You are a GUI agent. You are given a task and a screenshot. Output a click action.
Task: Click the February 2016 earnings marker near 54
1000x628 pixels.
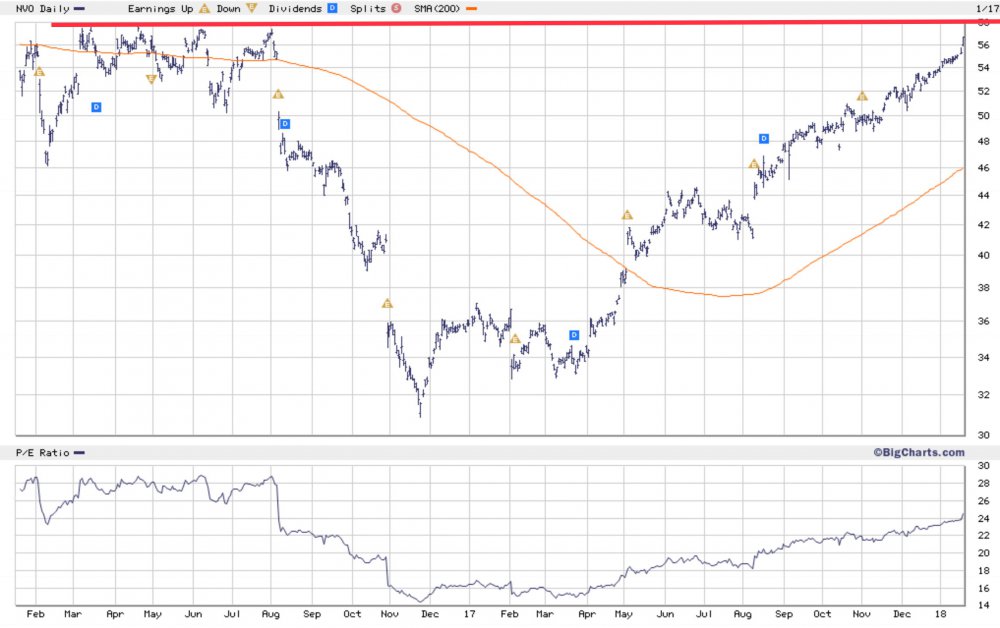click(x=39, y=72)
